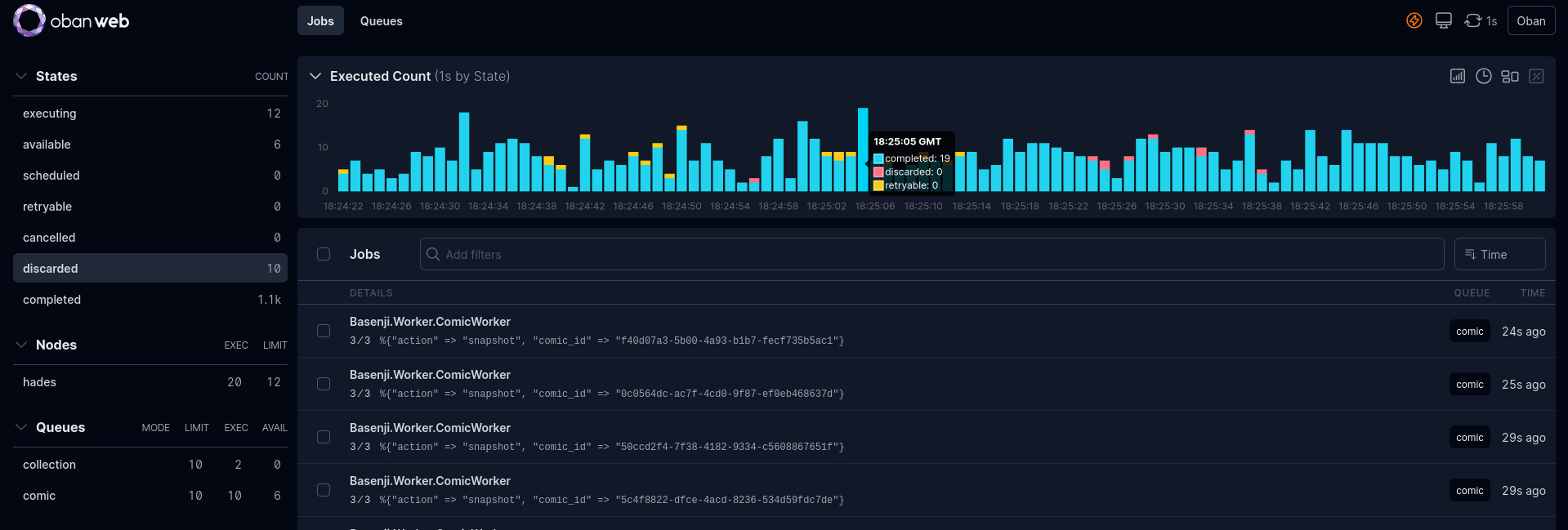Focus the Add filters search field
Screen dimensions: 1568x530
coord(931,254)
